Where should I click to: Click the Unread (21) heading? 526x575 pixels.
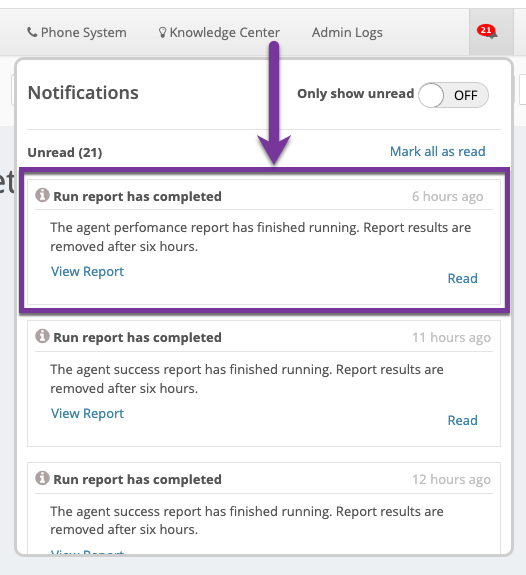click(x=65, y=152)
